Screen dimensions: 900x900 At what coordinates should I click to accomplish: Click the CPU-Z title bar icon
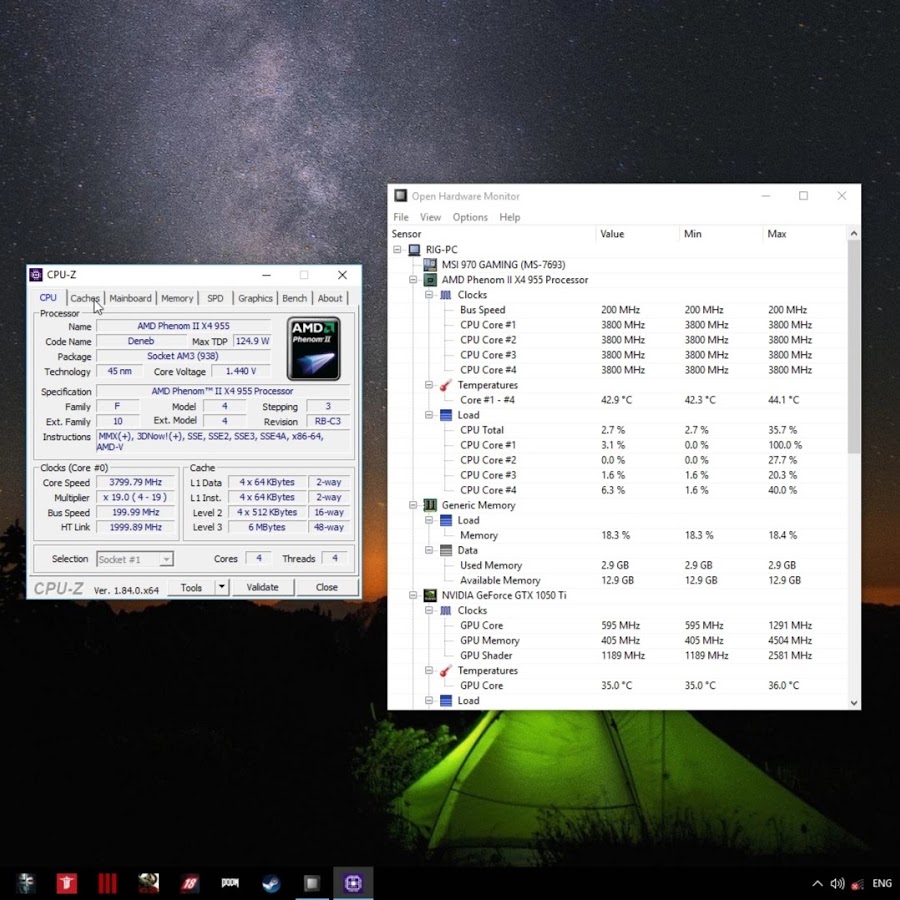pos(36,275)
